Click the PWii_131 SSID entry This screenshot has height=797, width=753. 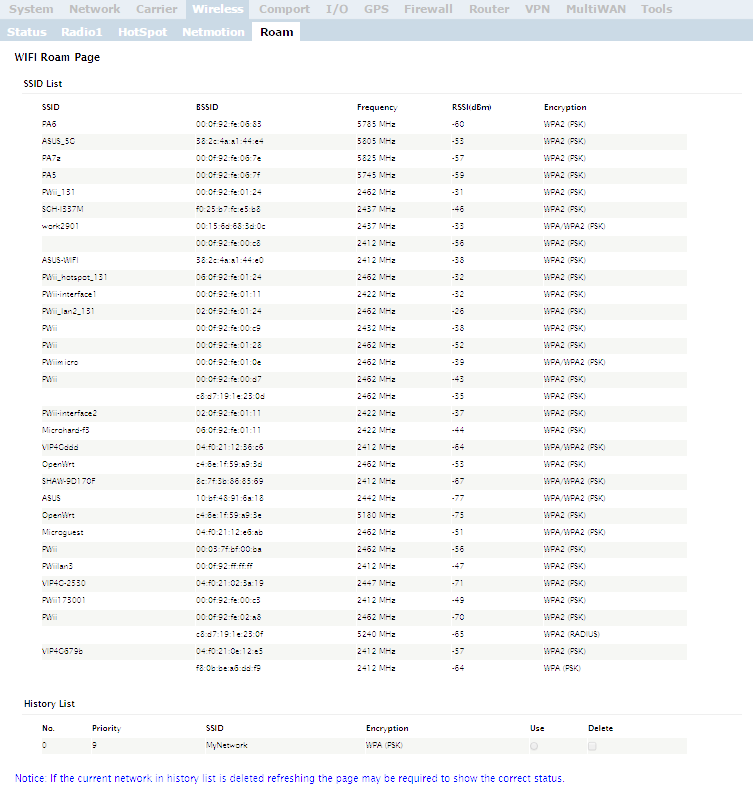[x=58, y=192]
